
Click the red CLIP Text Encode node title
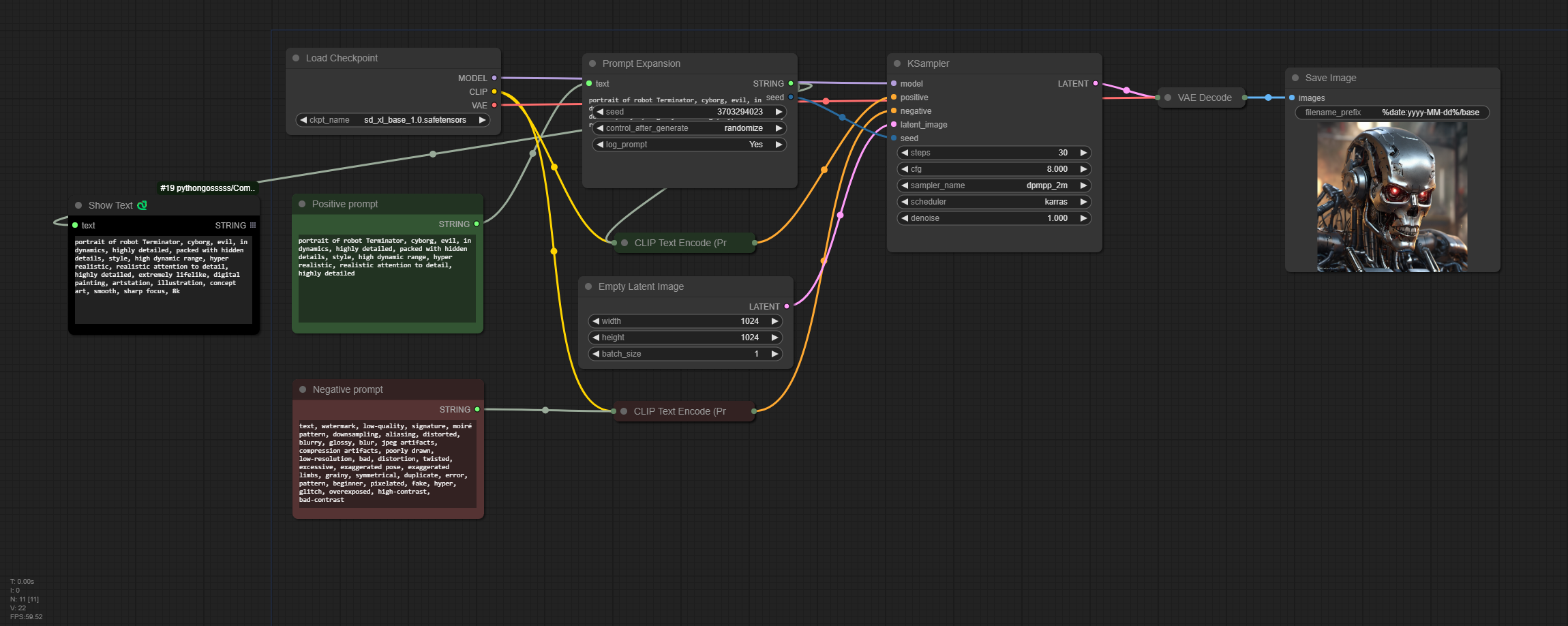(680, 411)
